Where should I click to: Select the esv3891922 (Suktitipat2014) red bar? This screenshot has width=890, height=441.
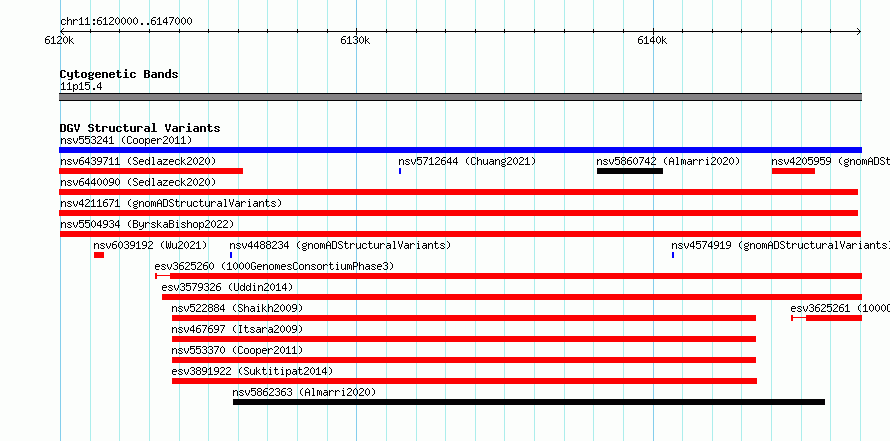click(x=464, y=381)
